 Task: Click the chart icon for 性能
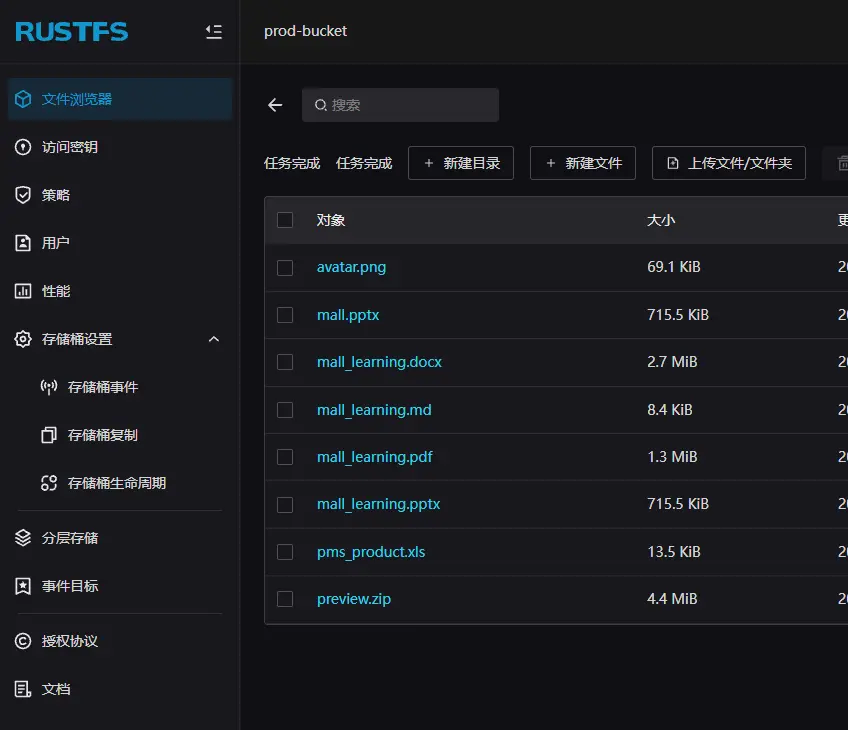[x=23, y=291]
